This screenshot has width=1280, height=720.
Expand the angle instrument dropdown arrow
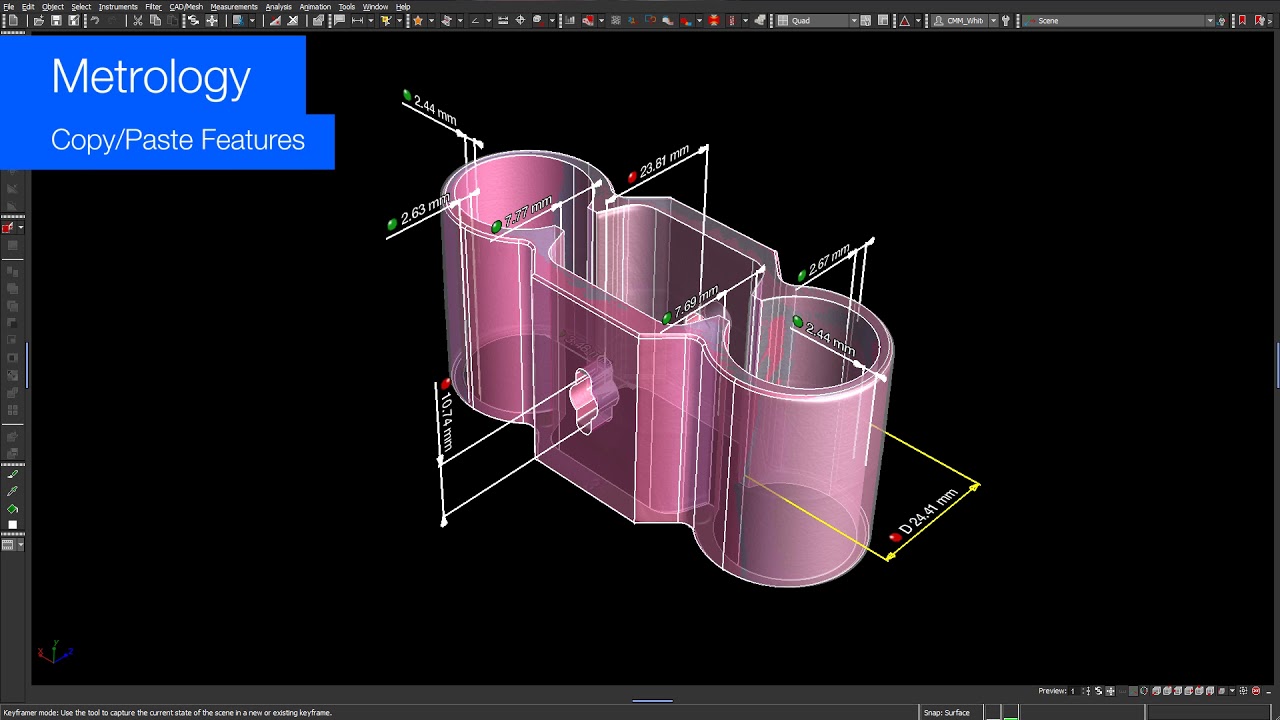[488, 20]
